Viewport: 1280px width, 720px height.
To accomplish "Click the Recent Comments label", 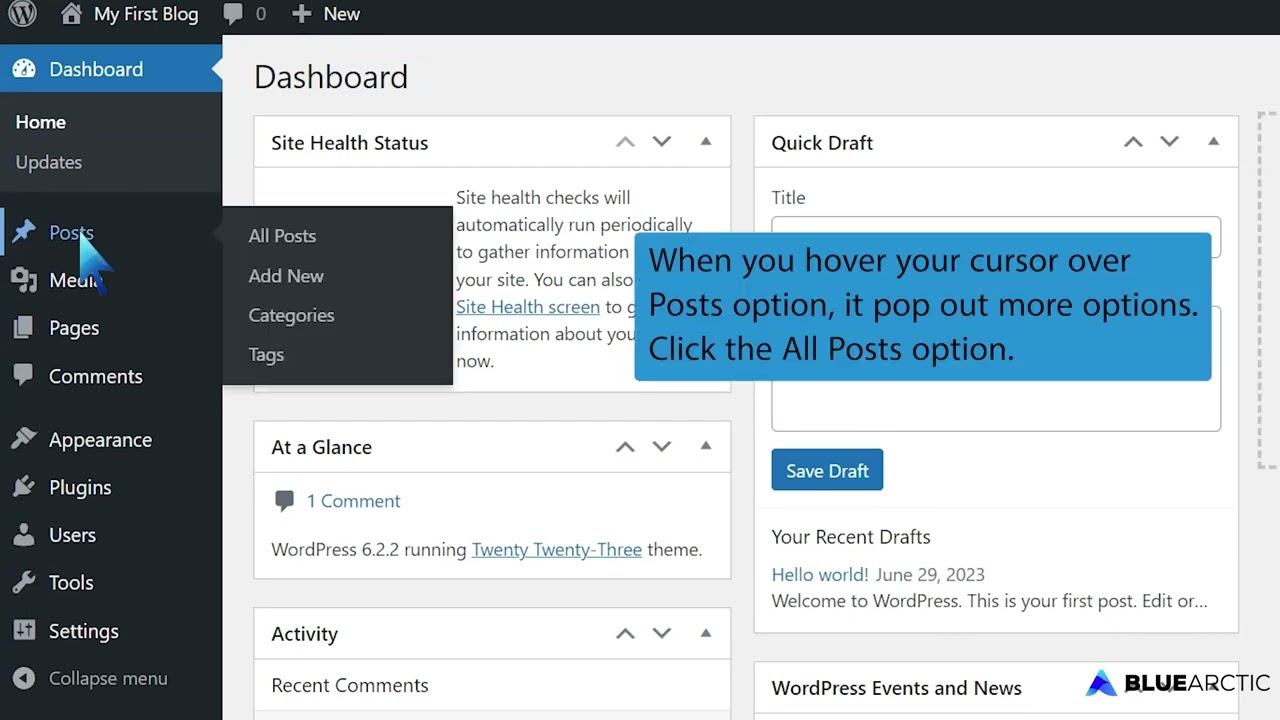I will click(350, 685).
